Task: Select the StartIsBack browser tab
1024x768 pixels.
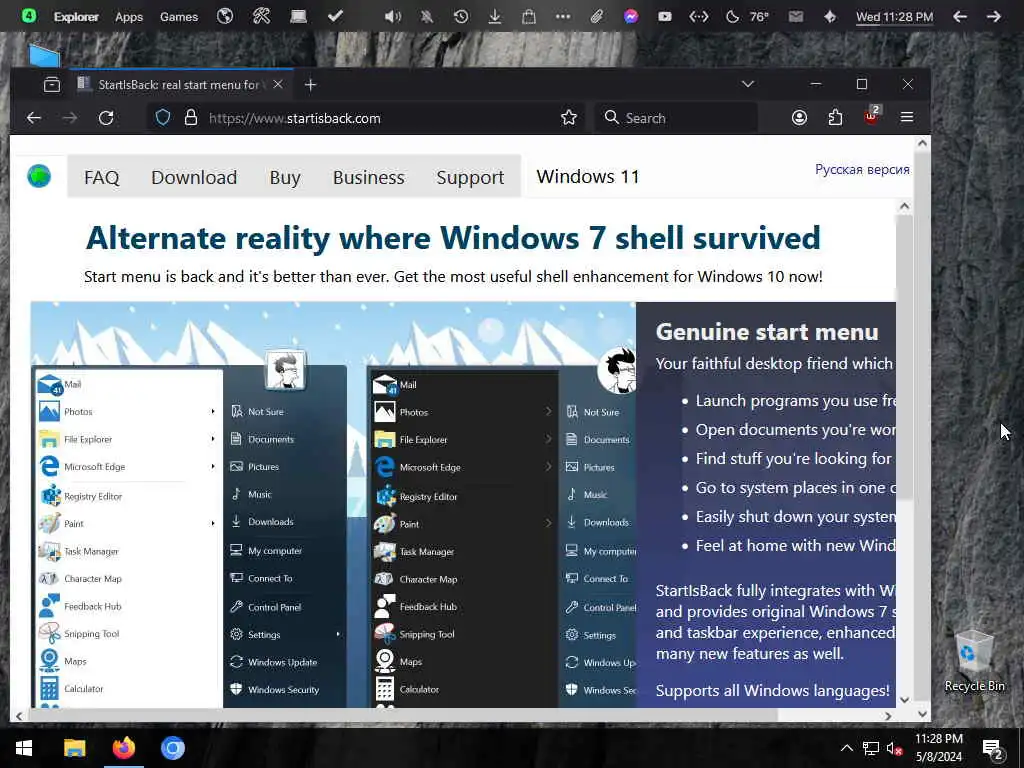Action: pyautogui.click(x=180, y=84)
